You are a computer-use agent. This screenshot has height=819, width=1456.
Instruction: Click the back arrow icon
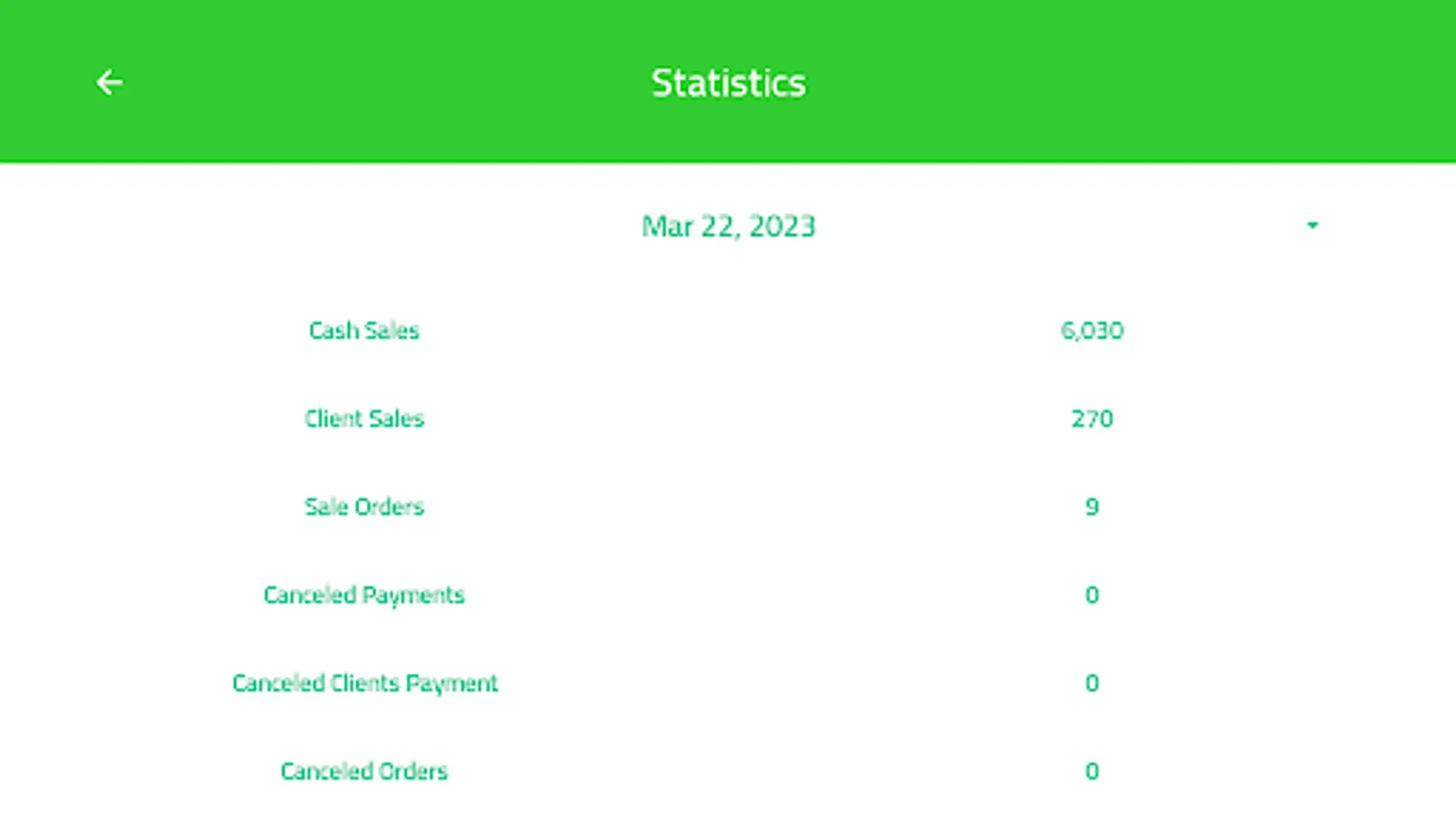(109, 82)
